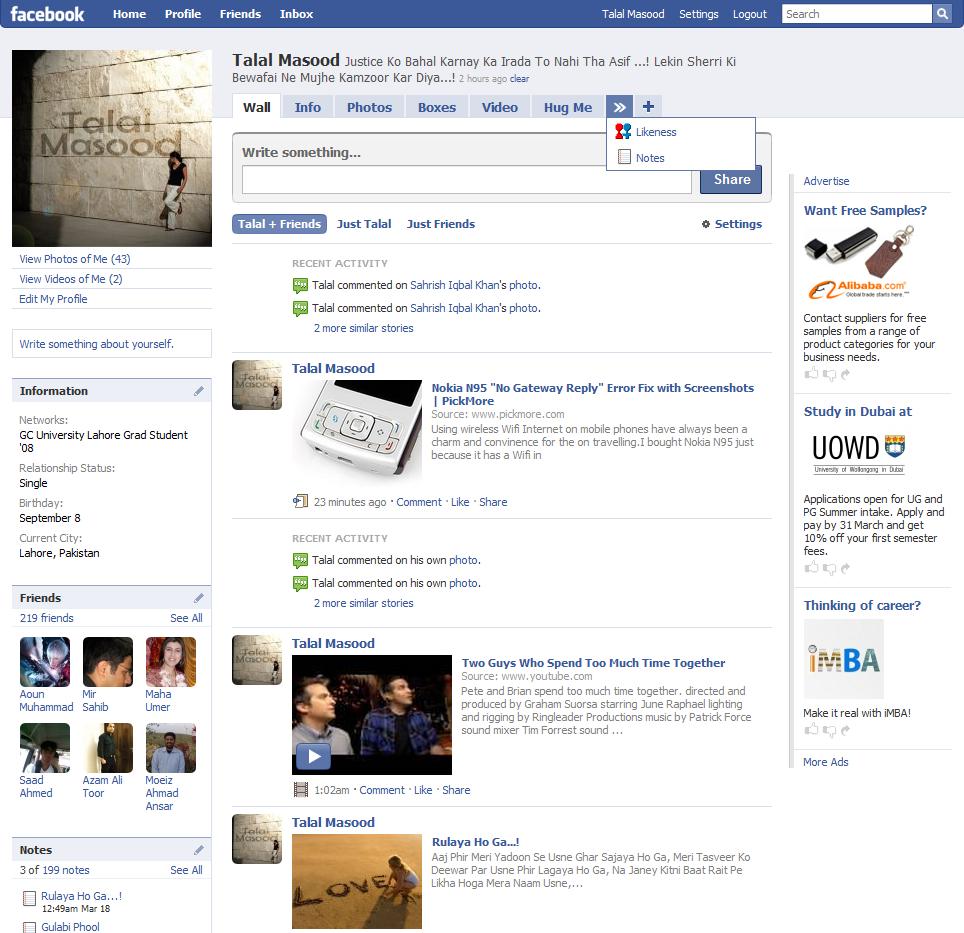Click the Share button in composer
This screenshot has height=933, width=964.
pos(731,179)
